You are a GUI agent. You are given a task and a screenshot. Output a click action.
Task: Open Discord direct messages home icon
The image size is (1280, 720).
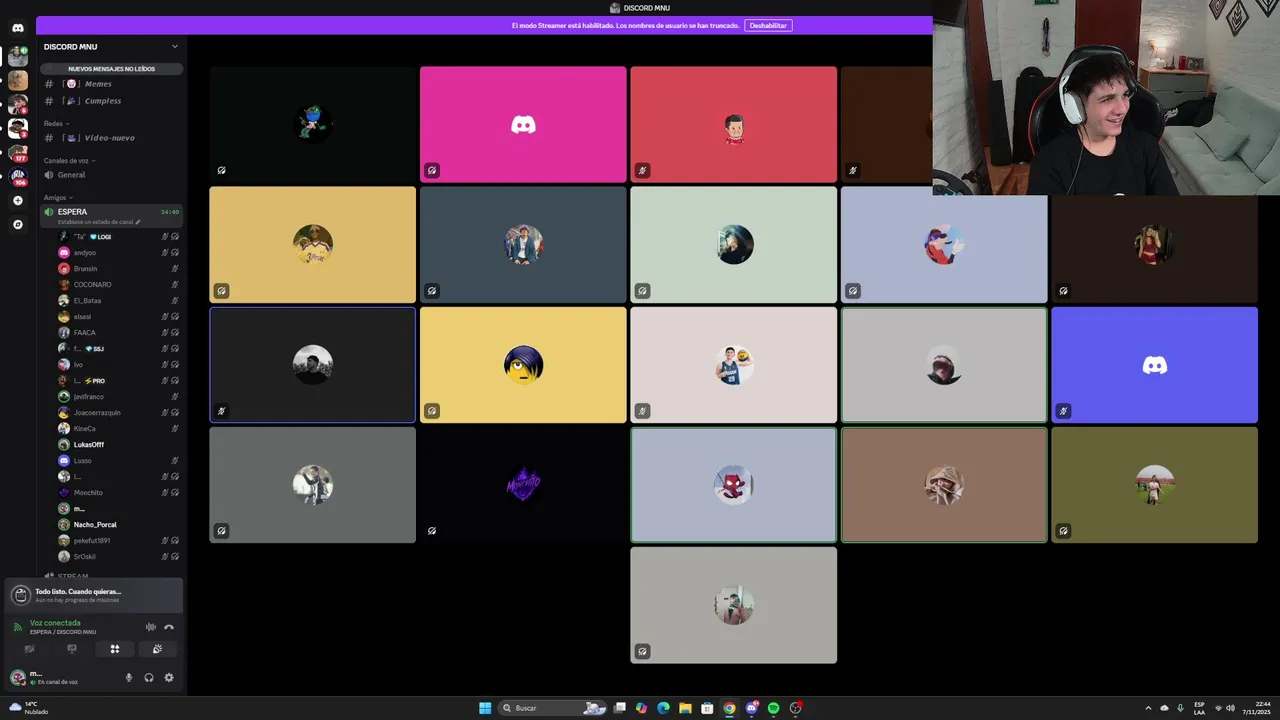[x=18, y=28]
